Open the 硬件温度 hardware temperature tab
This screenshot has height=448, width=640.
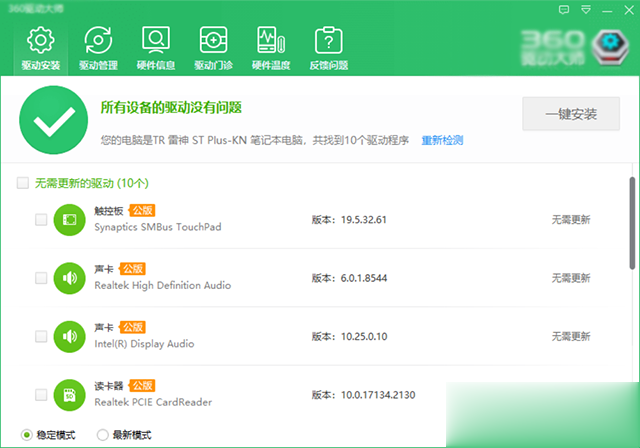(271, 49)
